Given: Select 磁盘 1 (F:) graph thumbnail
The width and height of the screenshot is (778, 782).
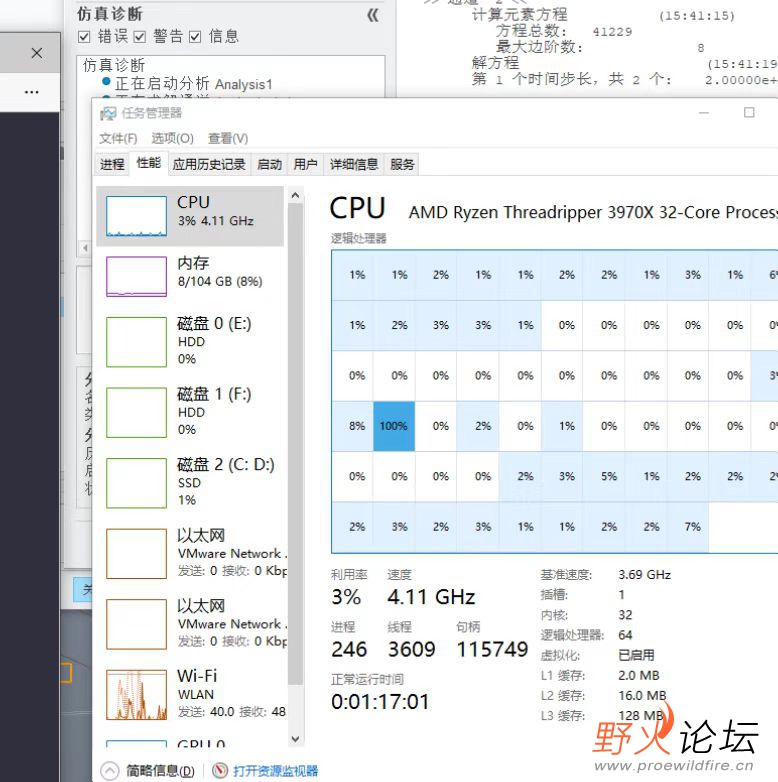Looking at the screenshot, I should (x=136, y=413).
